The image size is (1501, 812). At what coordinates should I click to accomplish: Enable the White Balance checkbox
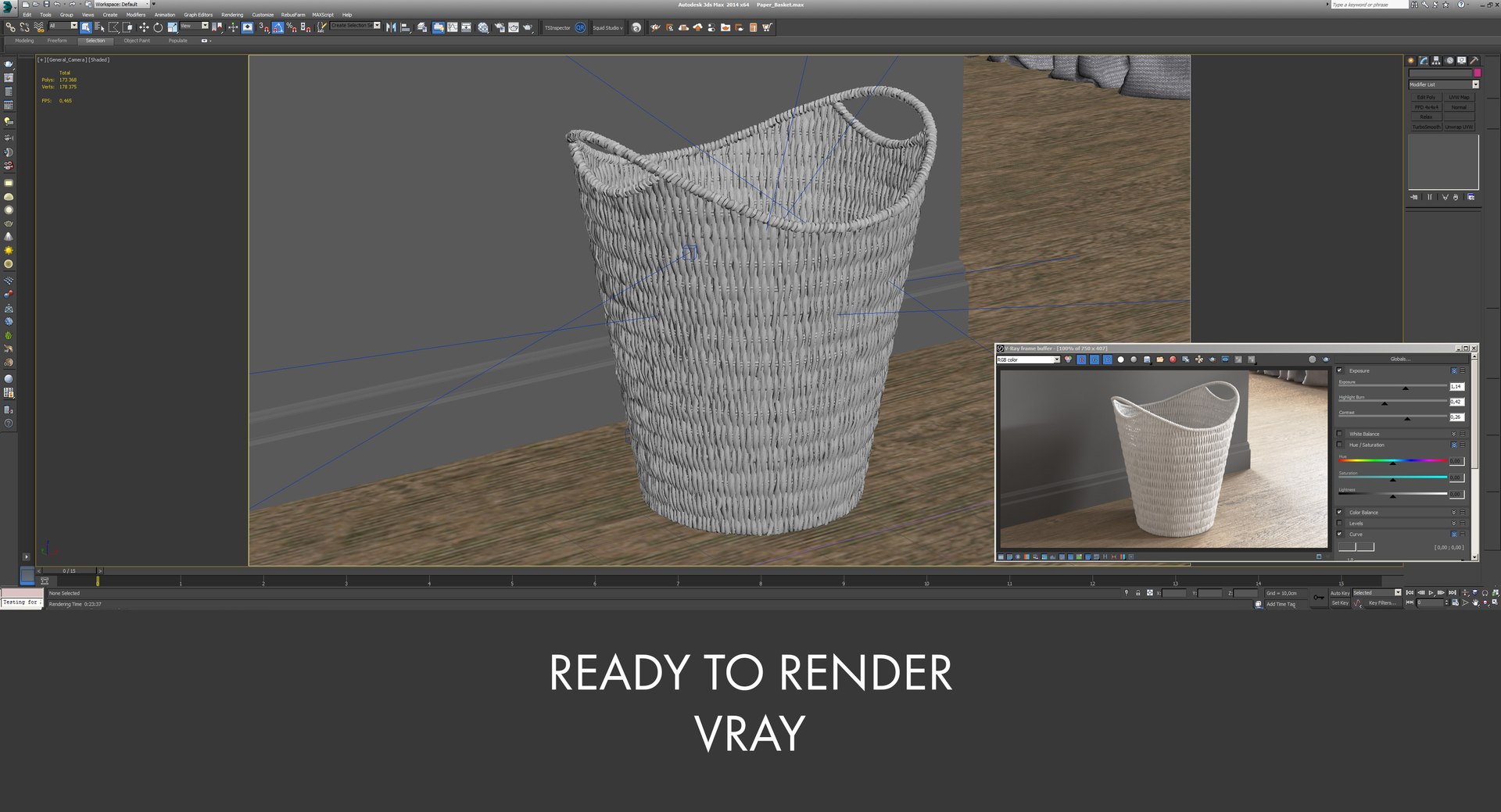[1339, 434]
